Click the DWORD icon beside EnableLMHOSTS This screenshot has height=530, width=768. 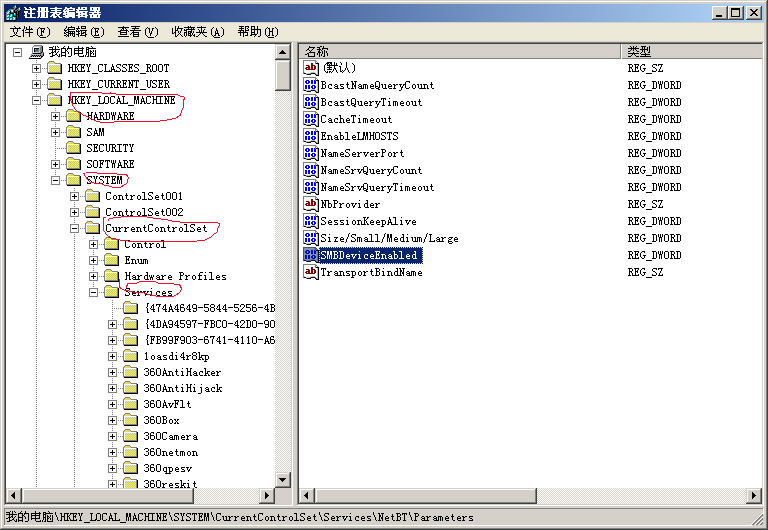click(311, 136)
